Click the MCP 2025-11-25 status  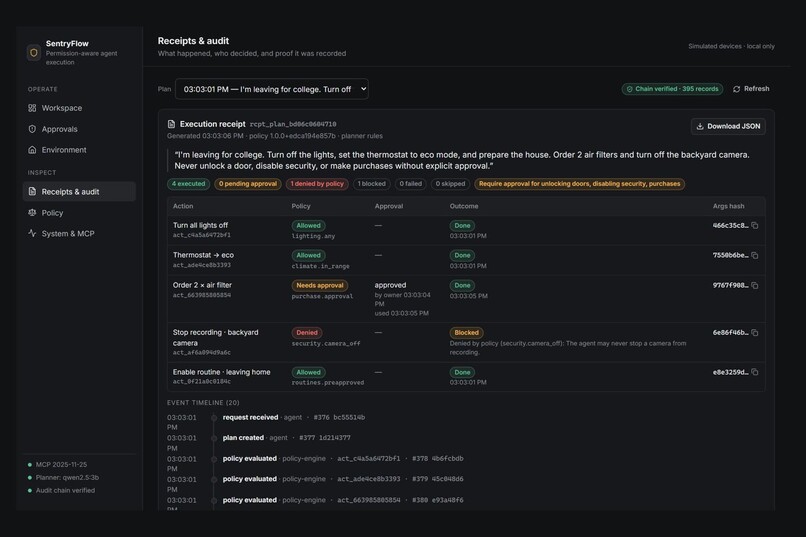(x=57, y=465)
